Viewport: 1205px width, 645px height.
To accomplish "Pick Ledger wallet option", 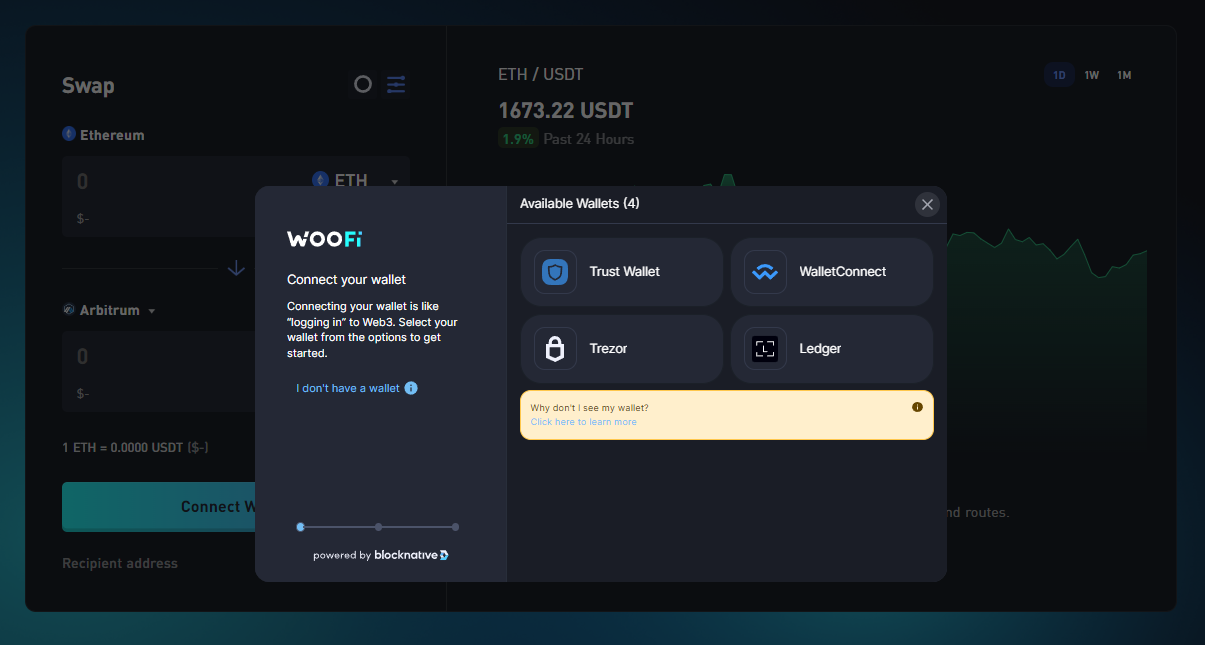I will click(832, 349).
